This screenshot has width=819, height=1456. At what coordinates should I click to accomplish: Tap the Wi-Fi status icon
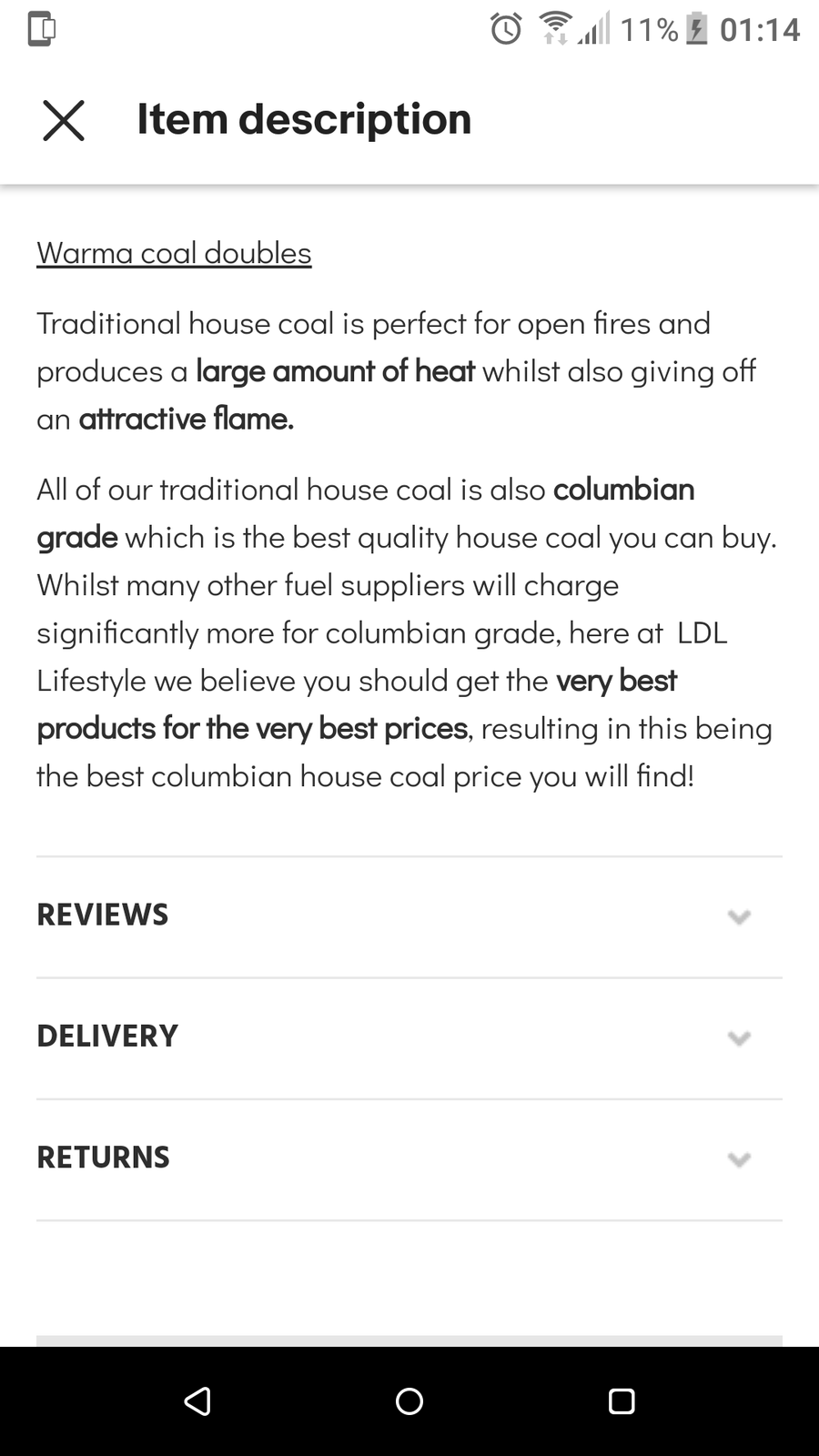pos(554,27)
